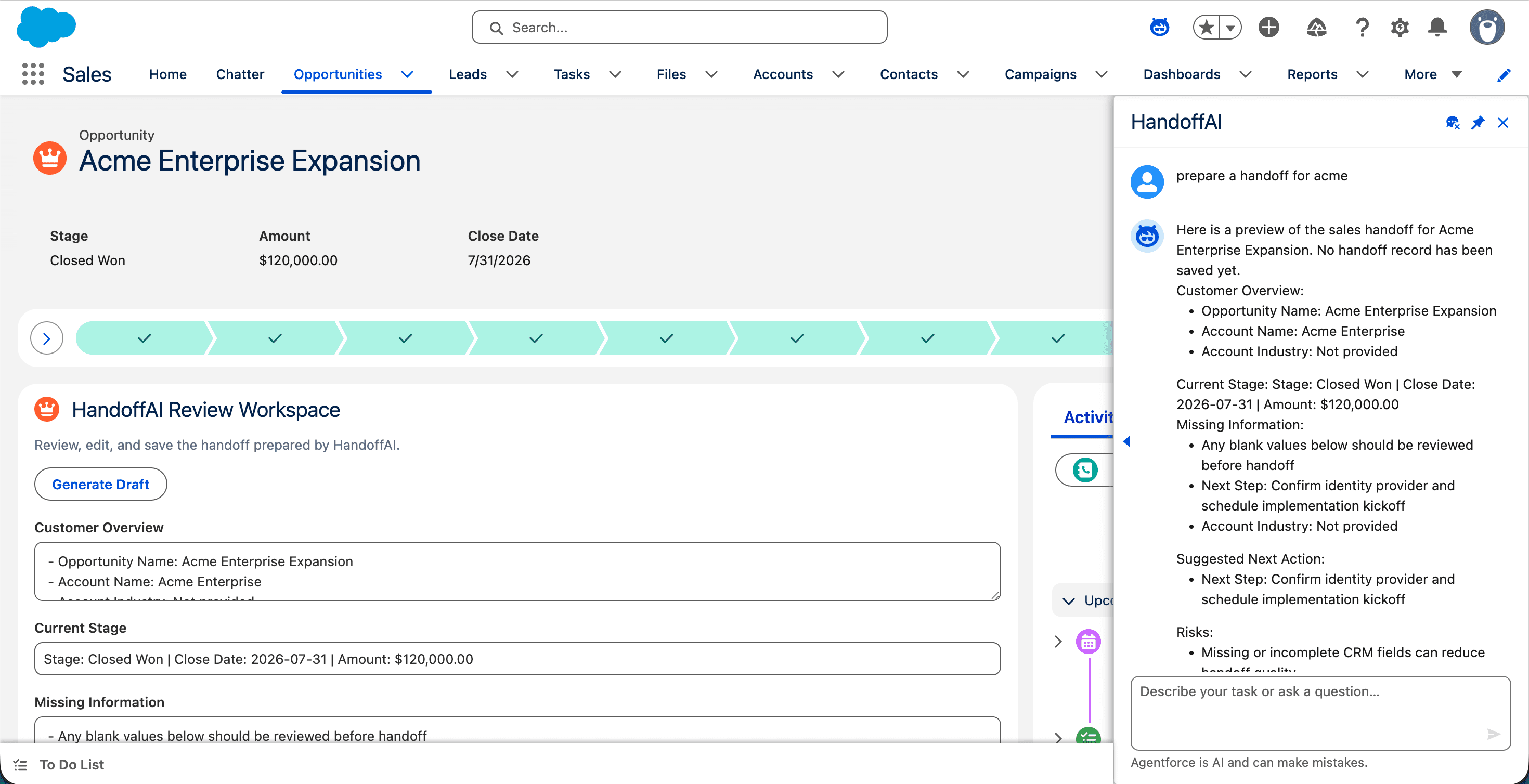Open Leads tab dropdown chevron
Viewport: 1529px width, 784px height.
tap(512, 74)
